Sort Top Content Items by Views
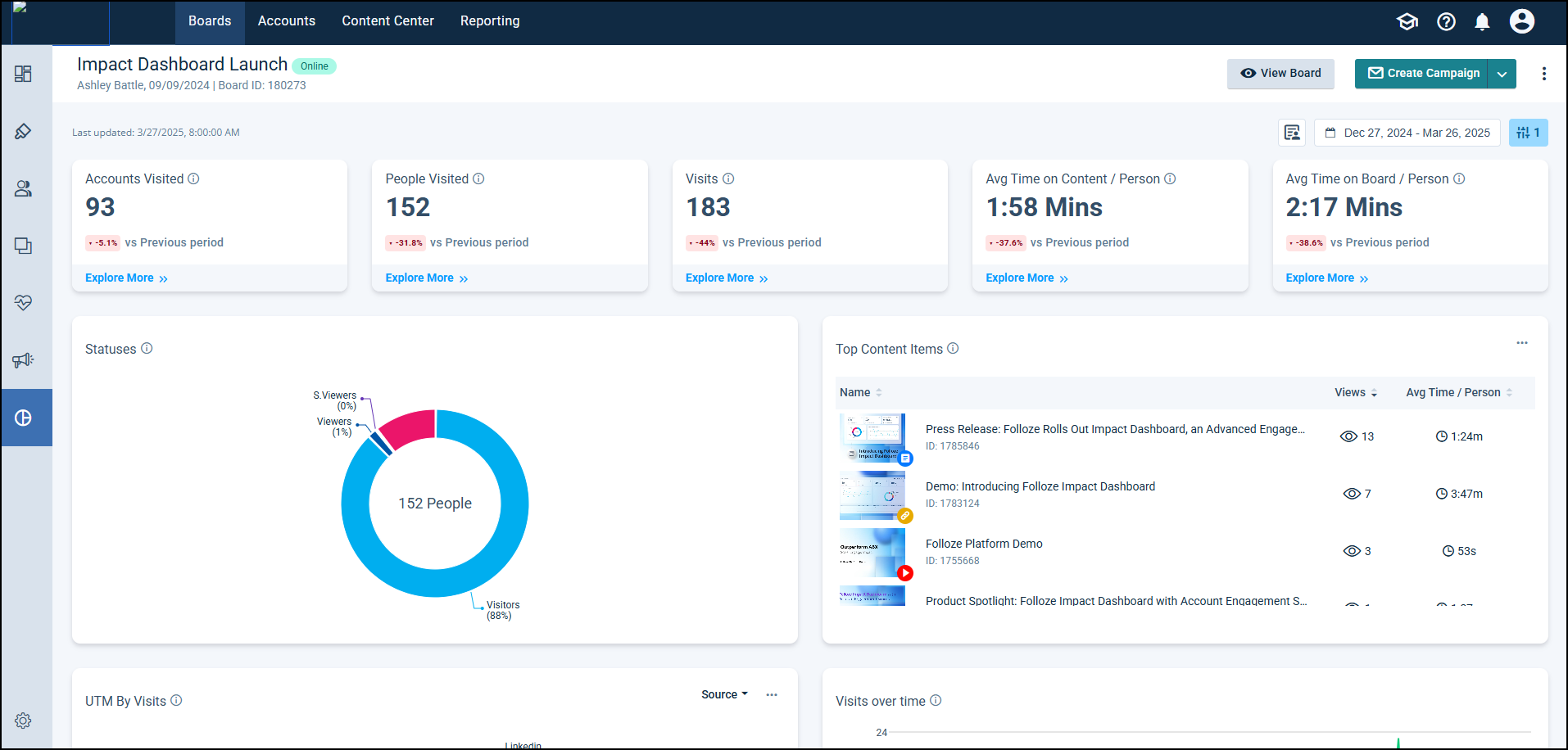Image resolution: width=1568 pixels, height=750 pixels. tap(1356, 393)
